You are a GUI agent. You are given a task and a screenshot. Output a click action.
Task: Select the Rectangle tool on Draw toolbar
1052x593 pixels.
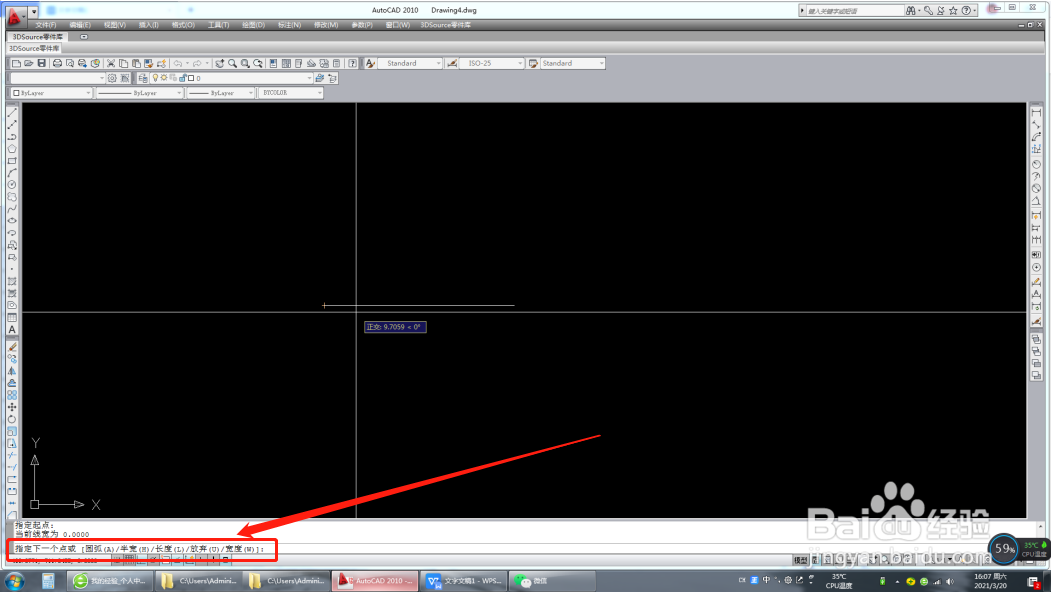(12, 161)
